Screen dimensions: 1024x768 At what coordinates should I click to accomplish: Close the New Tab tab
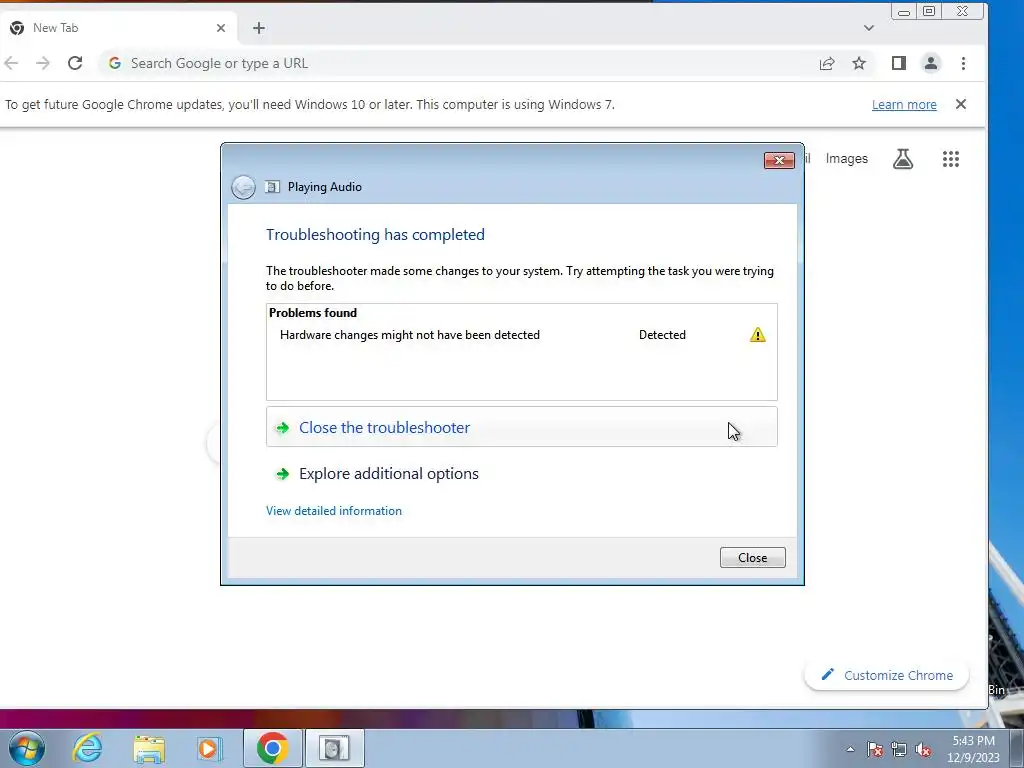[221, 28]
